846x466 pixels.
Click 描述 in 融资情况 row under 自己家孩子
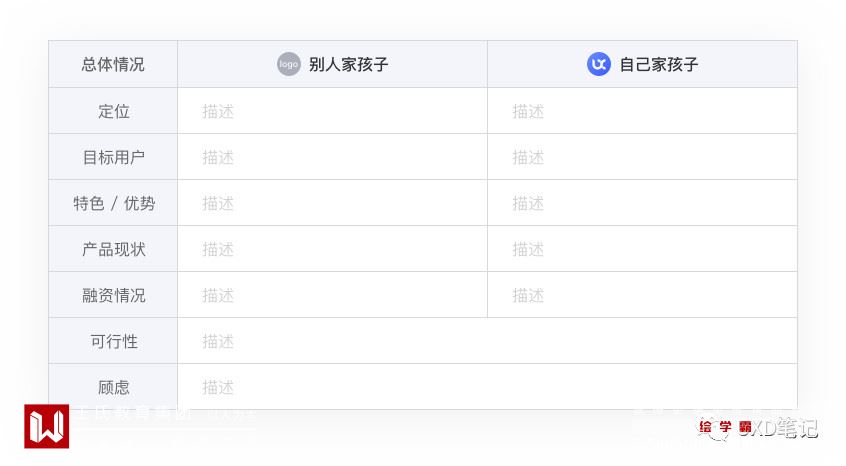coord(528,295)
